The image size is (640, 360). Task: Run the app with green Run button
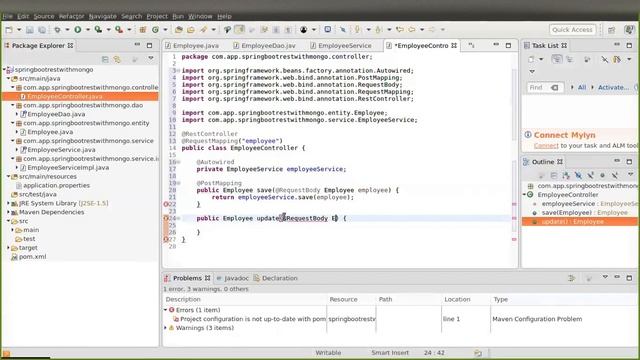tap(78, 29)
